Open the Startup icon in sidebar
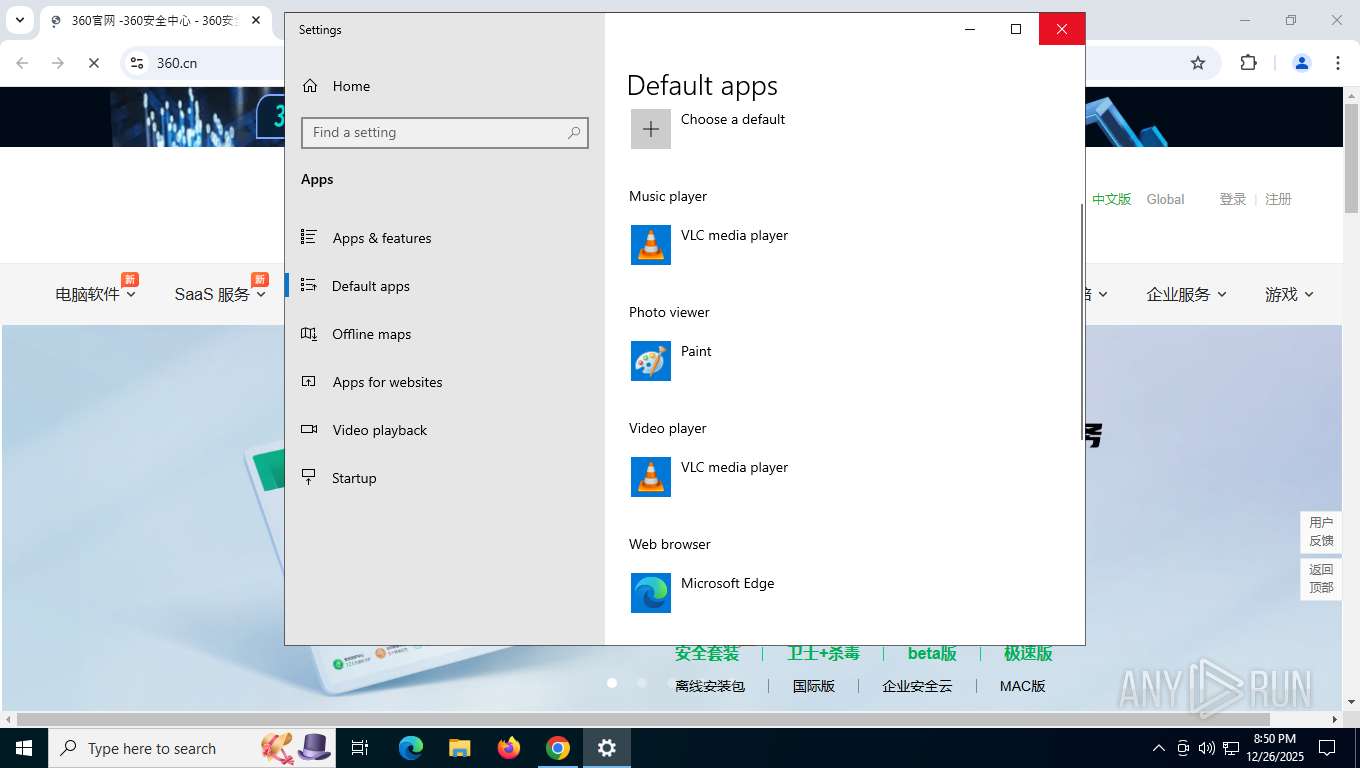1360x768 pixels. pos(309,477)
